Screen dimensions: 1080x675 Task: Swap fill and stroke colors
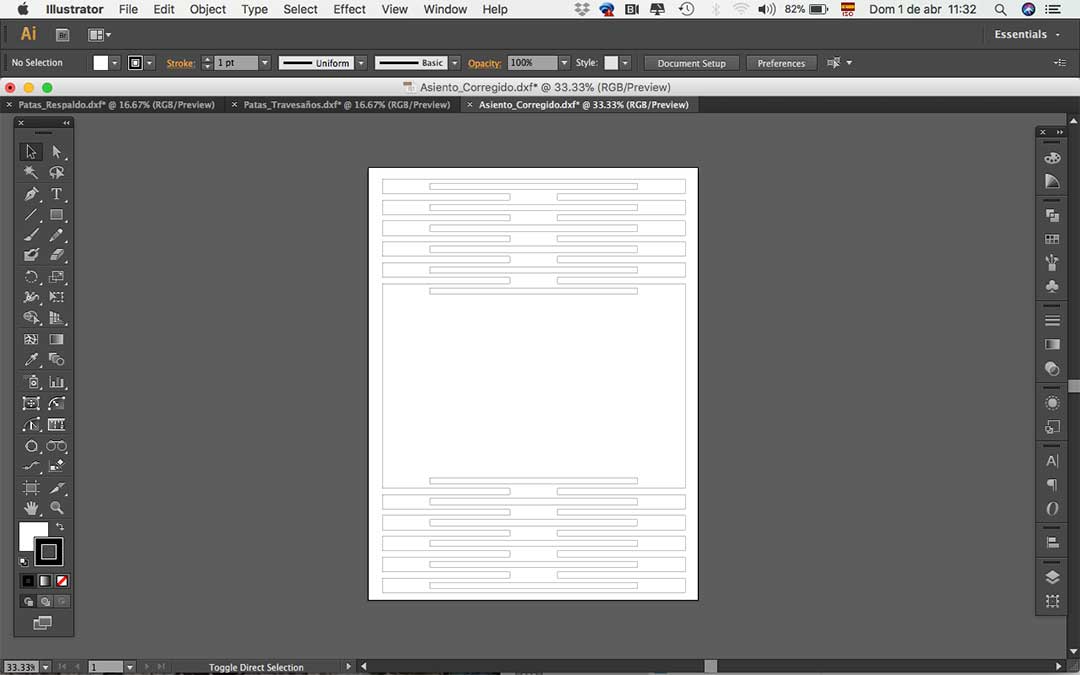coord(60,527)
